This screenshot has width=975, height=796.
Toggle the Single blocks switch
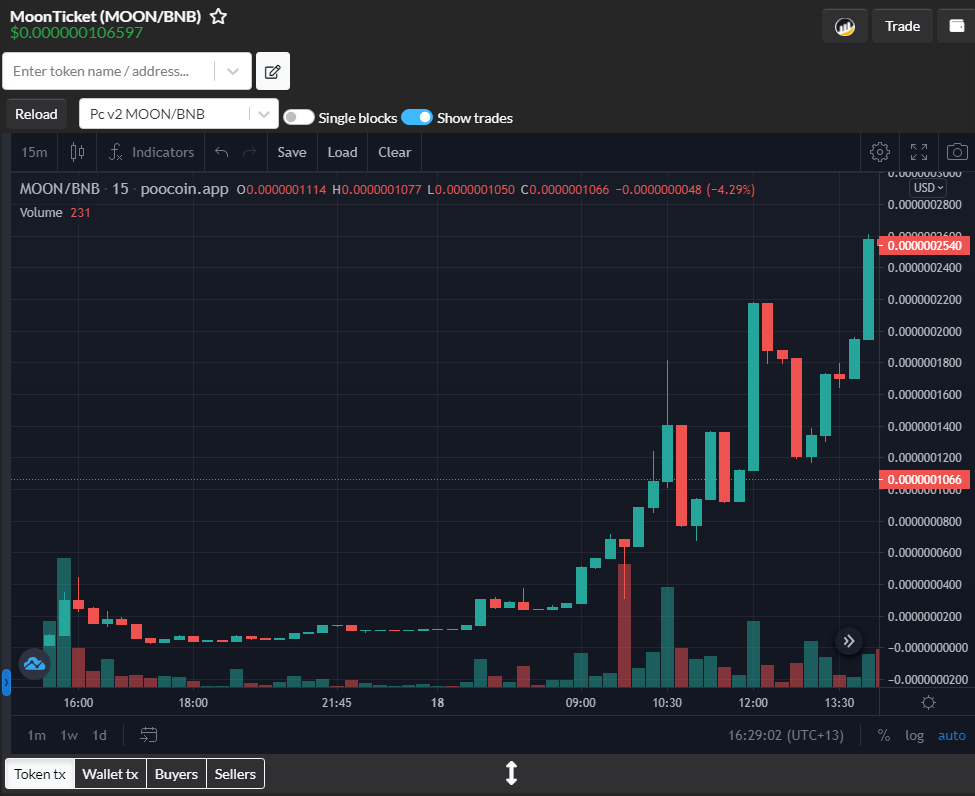click(299, 118)
